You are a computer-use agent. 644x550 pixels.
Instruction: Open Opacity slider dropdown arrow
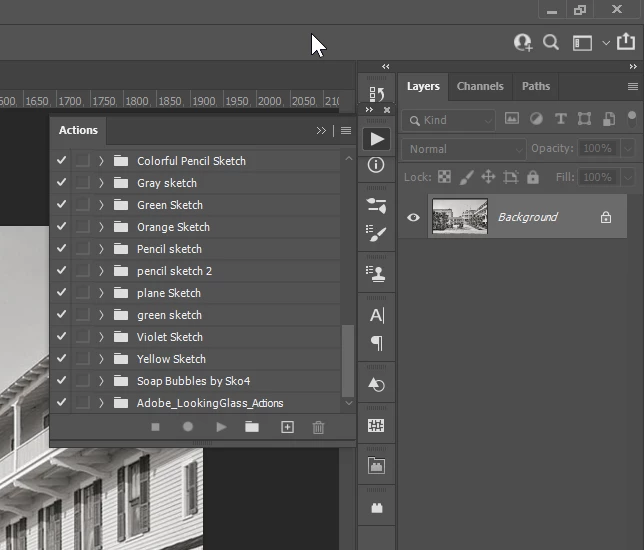tap(628, 149)
